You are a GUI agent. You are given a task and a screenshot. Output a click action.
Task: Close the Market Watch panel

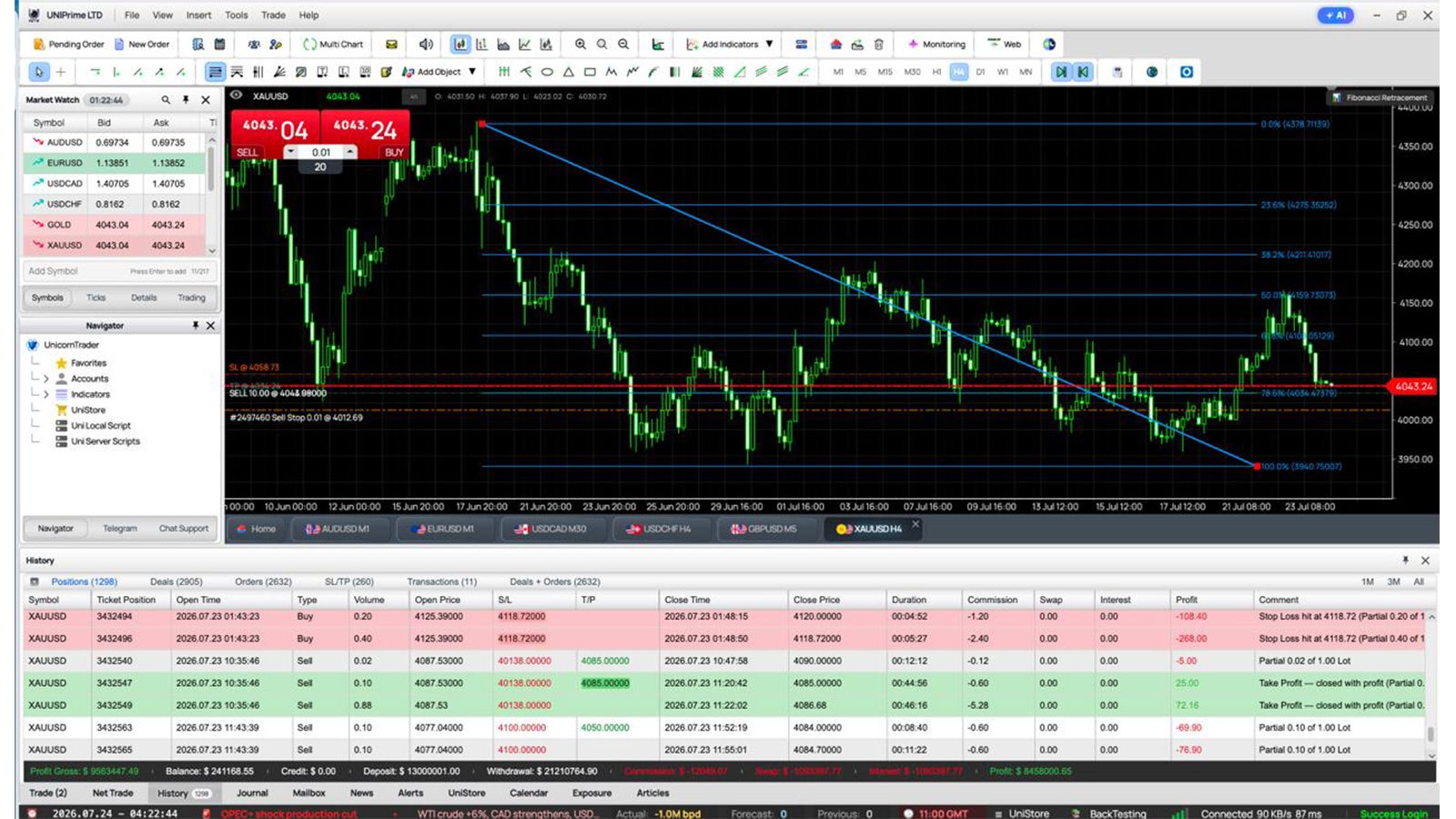pos(206,100)
